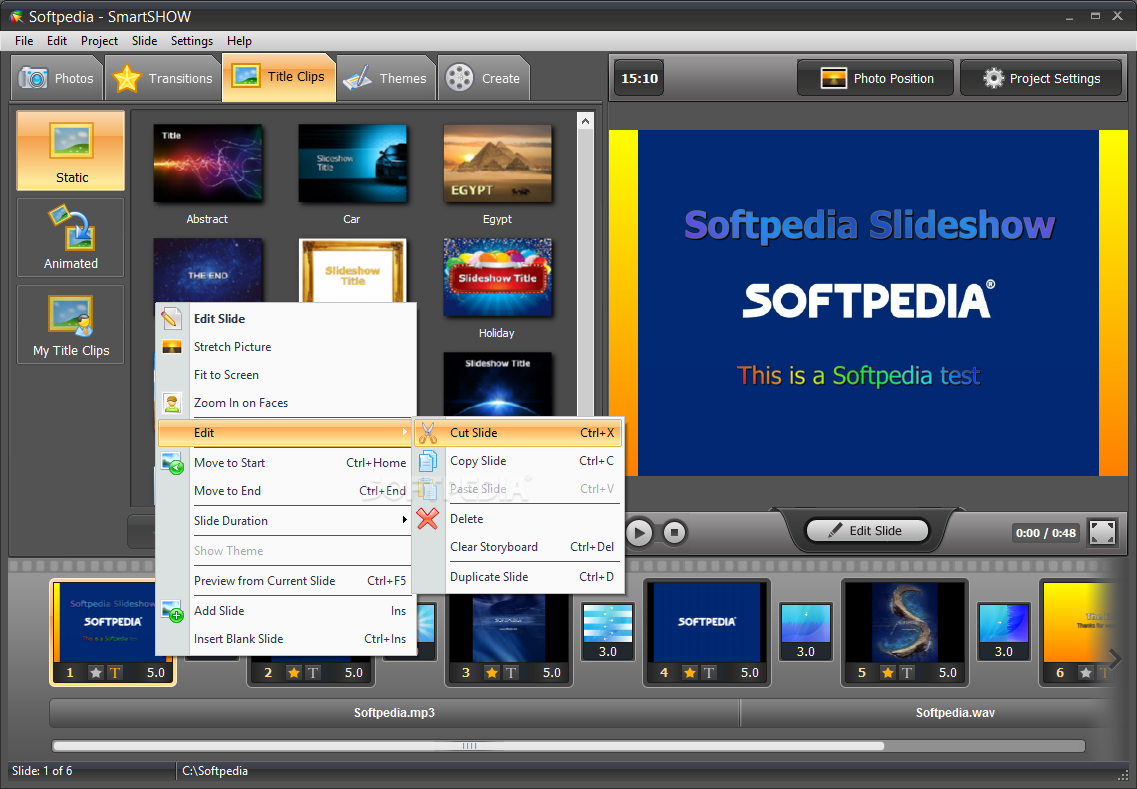This screenshot has height=789, width=1137.
Task: Click the Edit Slide button below preview
Action: (867, 531)
